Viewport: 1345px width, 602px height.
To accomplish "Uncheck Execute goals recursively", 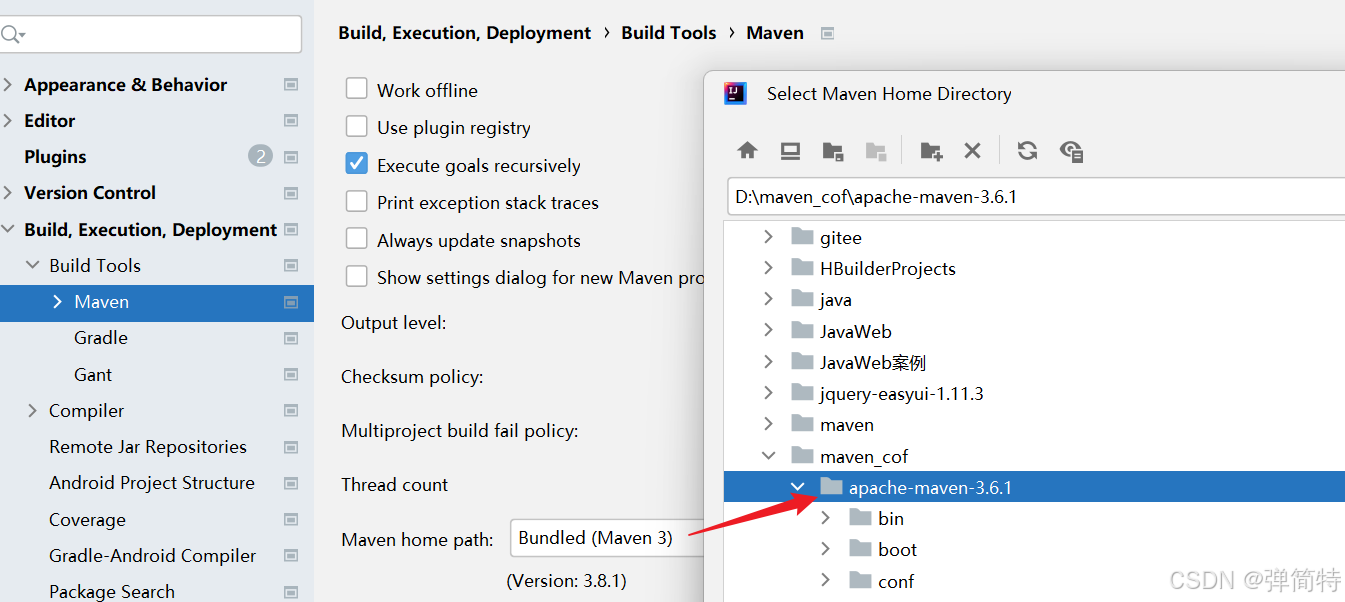I will click(x=357, y=164).
